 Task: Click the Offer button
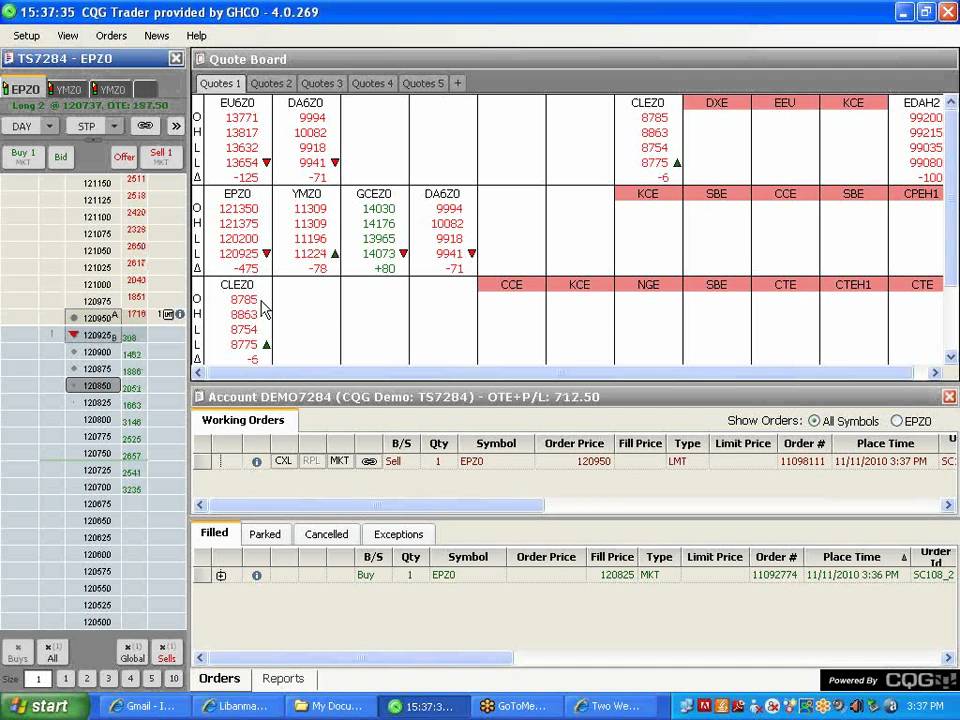(124, 157)
